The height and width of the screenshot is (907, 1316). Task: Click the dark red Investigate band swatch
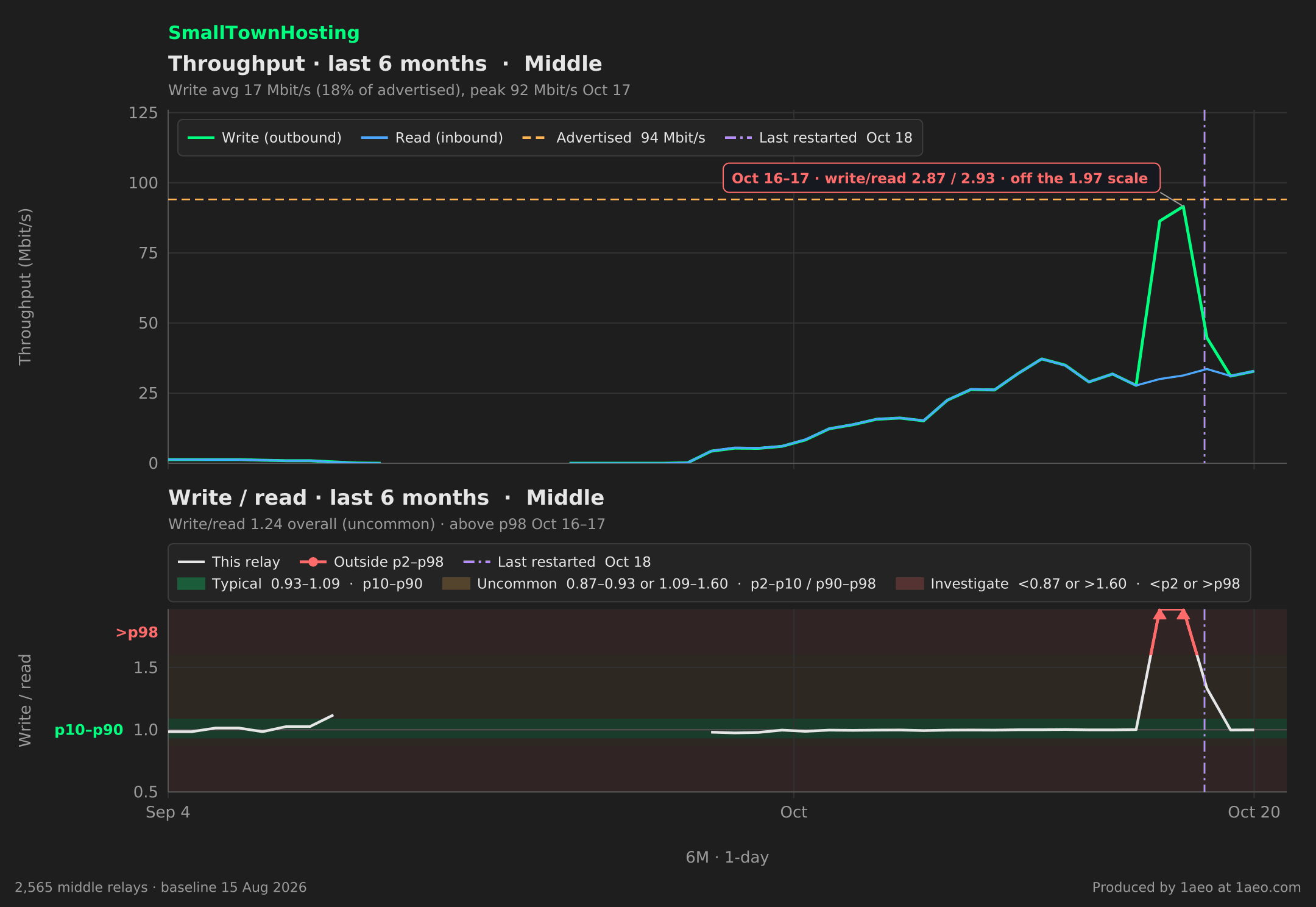pos(910,584)
